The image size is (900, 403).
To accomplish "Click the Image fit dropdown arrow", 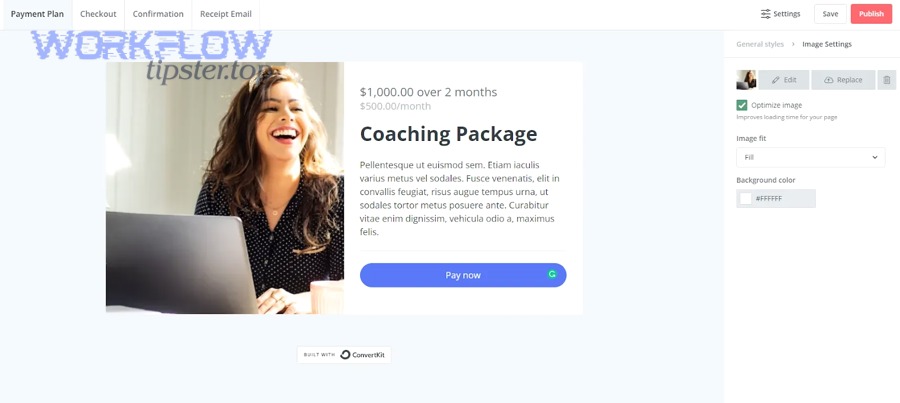I will [875, 157].
